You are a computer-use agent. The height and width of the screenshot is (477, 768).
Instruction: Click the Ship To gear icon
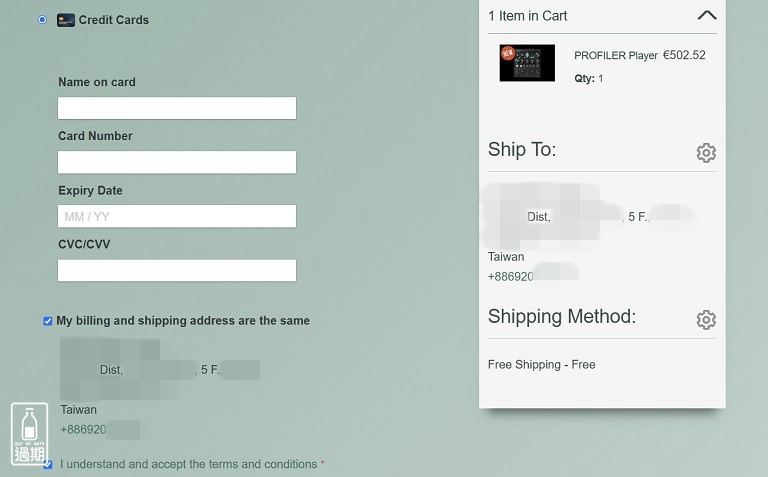[x=706, y=153]
